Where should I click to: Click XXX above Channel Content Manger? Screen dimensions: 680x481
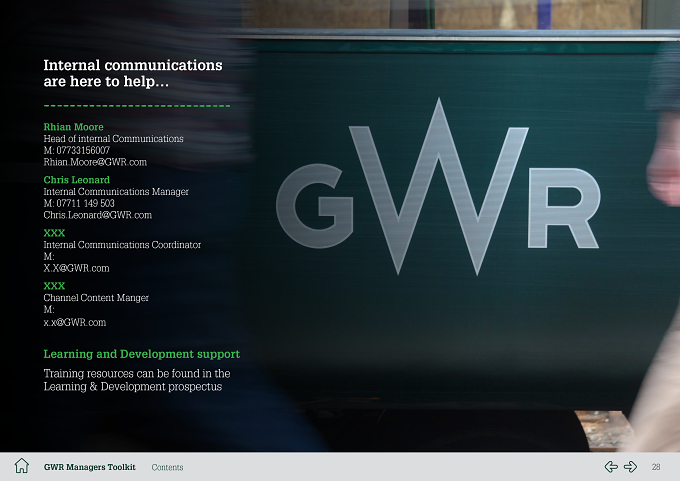pos(54,286)
